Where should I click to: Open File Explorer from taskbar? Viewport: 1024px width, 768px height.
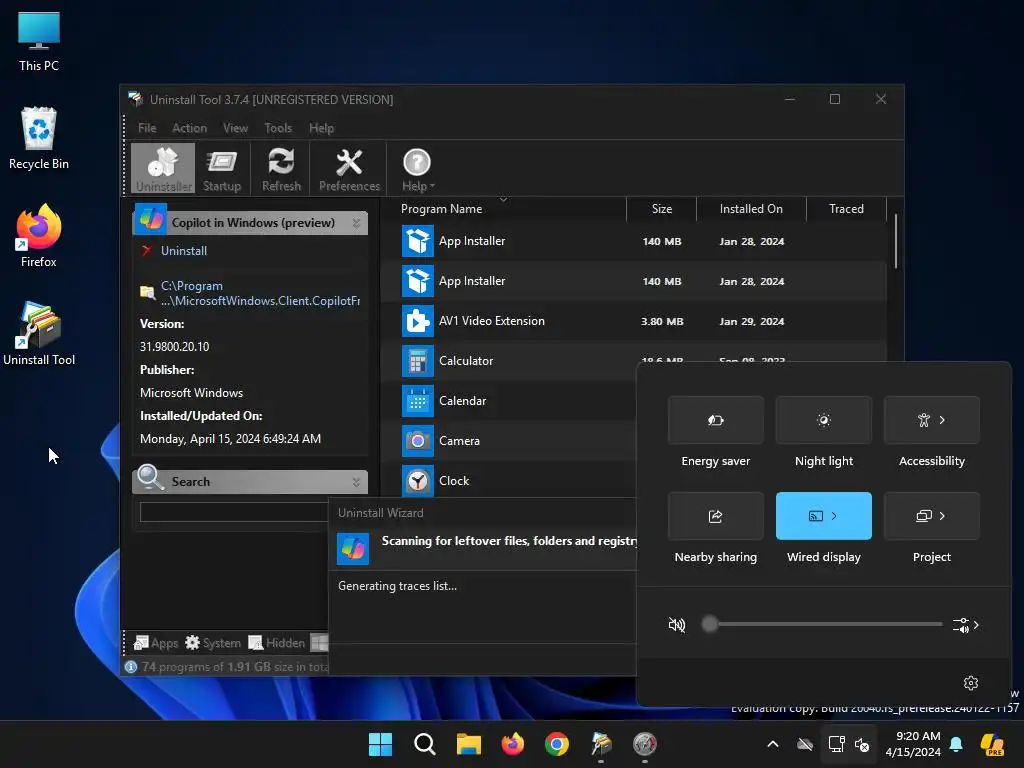(468, 744)
